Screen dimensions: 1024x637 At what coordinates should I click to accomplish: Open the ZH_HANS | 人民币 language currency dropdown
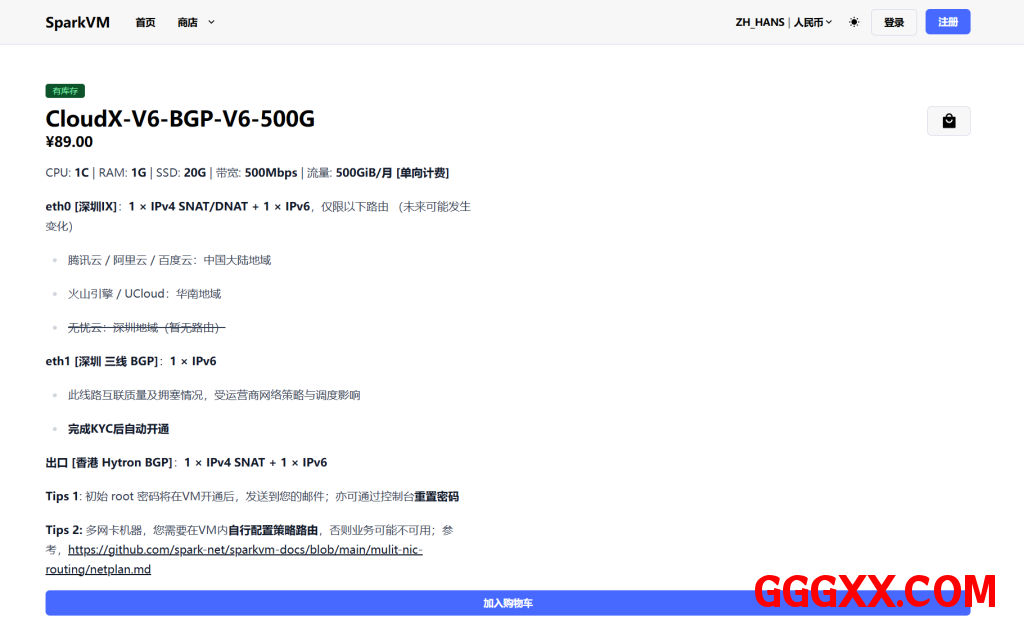pos(783,22)
